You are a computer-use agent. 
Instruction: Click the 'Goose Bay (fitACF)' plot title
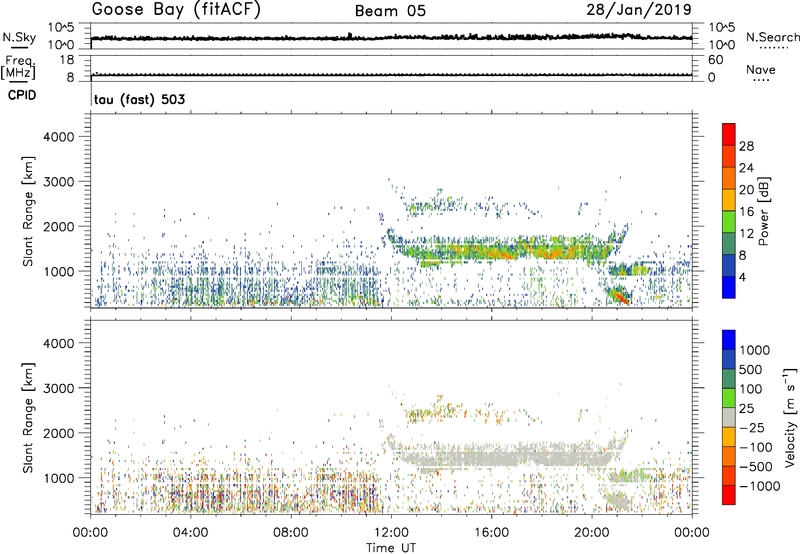tap(176, 10)
